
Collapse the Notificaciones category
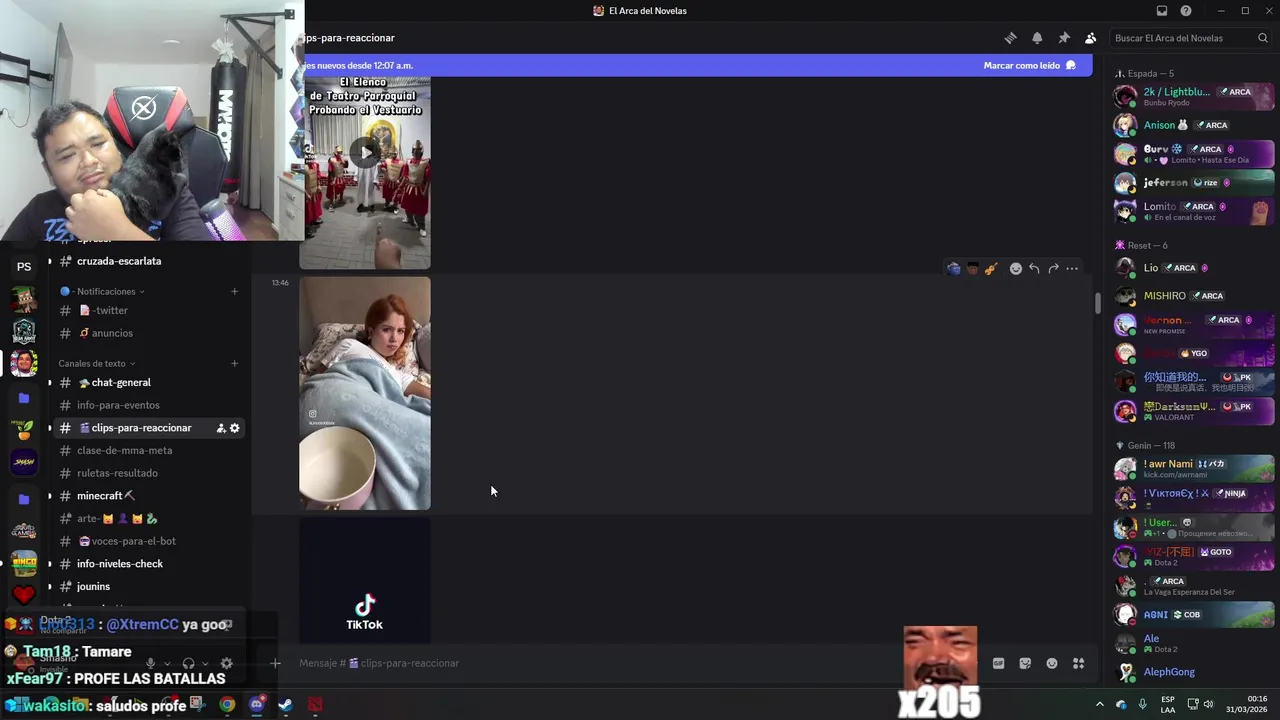103,291
